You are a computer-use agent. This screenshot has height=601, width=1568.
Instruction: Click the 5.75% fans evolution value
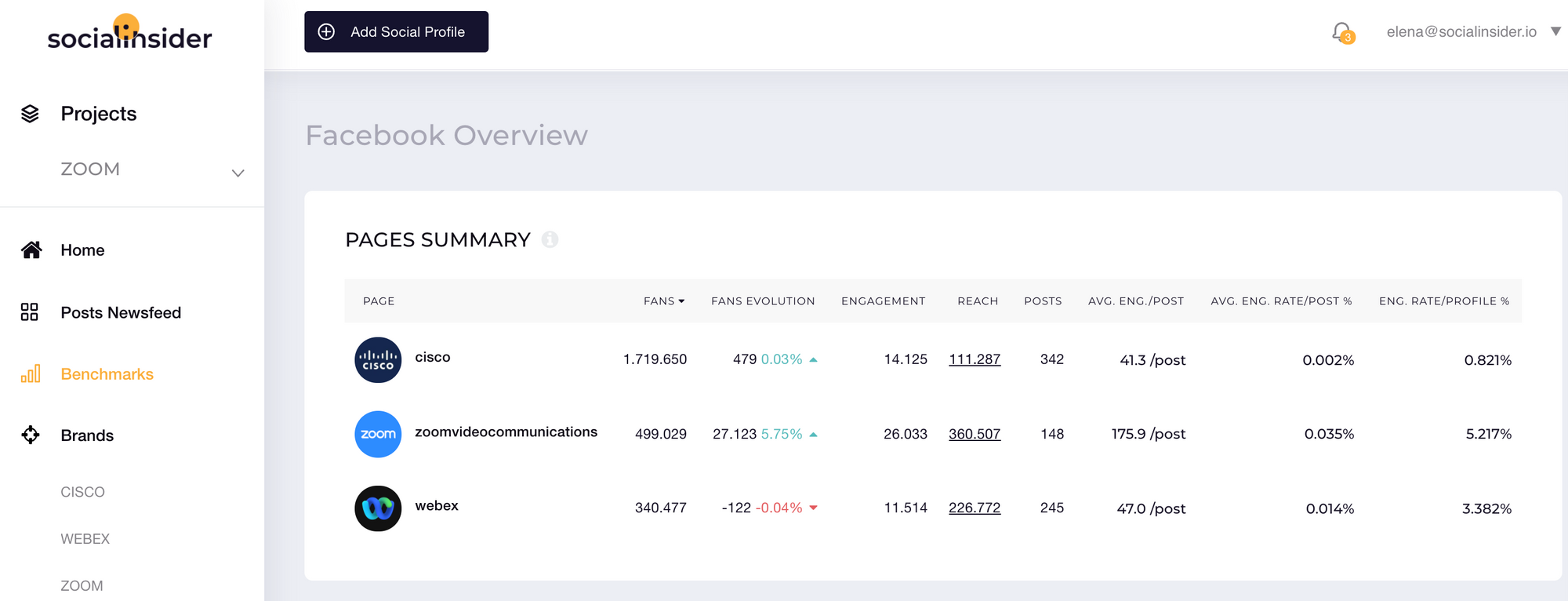tap(782, 434)
